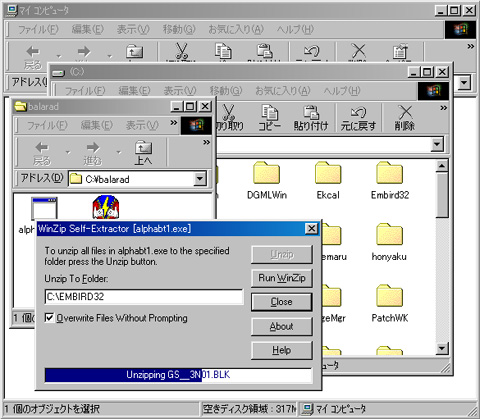Open 移動(G) menu in (C:) window
This screenshot has width=480, height=419.
226,91
